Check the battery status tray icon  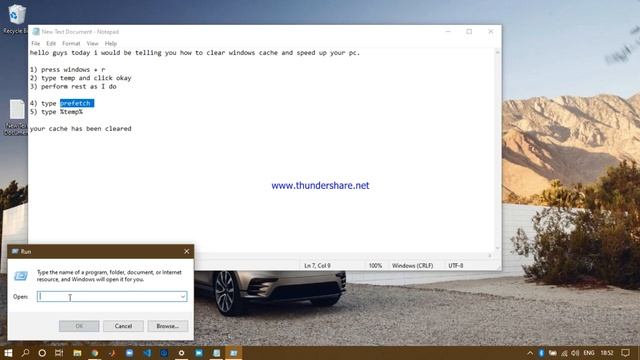pos(553,353)
